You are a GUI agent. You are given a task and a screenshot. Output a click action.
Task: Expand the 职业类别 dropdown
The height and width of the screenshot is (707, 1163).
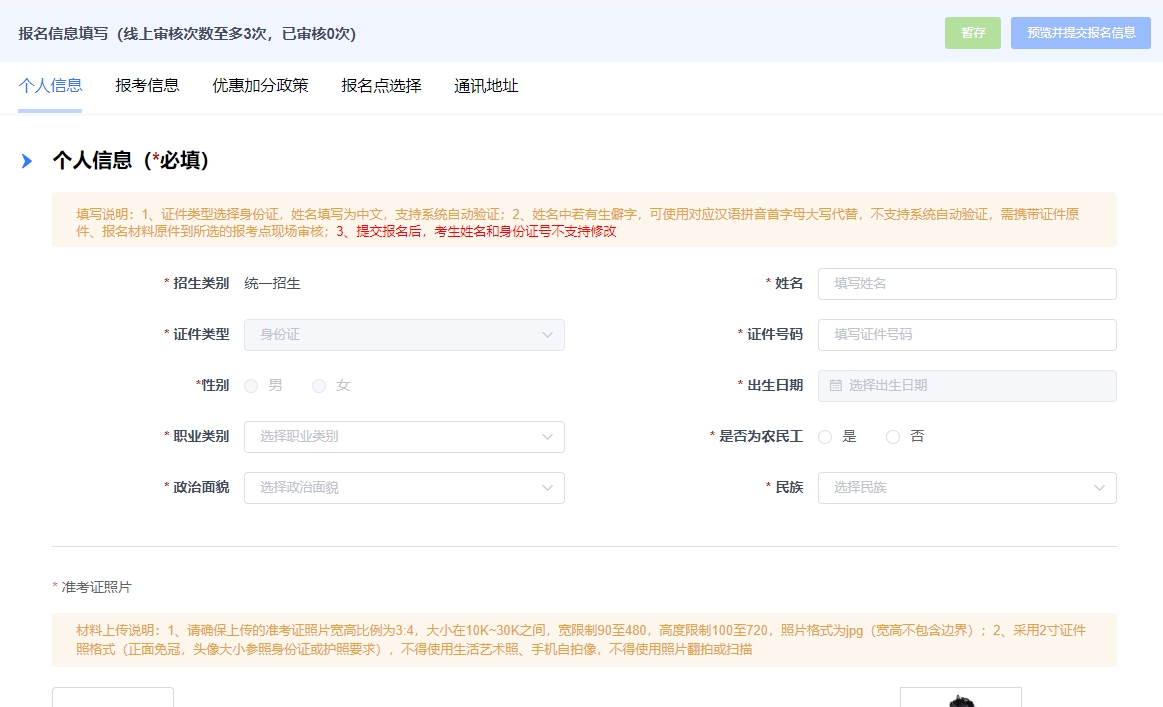(404, 437)
